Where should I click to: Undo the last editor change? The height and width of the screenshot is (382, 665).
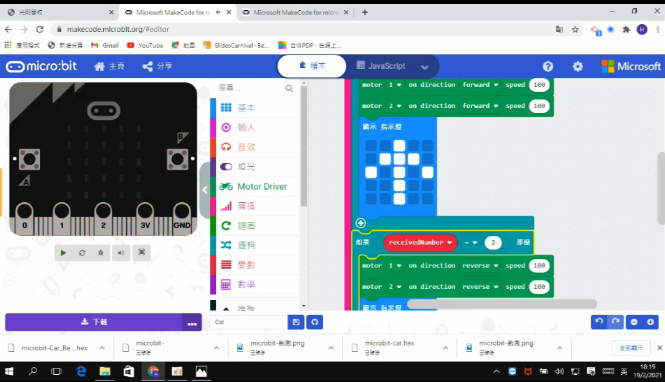(x=599, y=322)
